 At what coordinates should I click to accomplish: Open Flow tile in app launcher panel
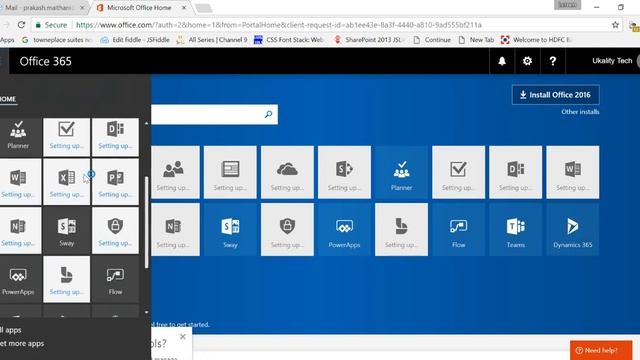pyautogui.click(x=116, y=279)
